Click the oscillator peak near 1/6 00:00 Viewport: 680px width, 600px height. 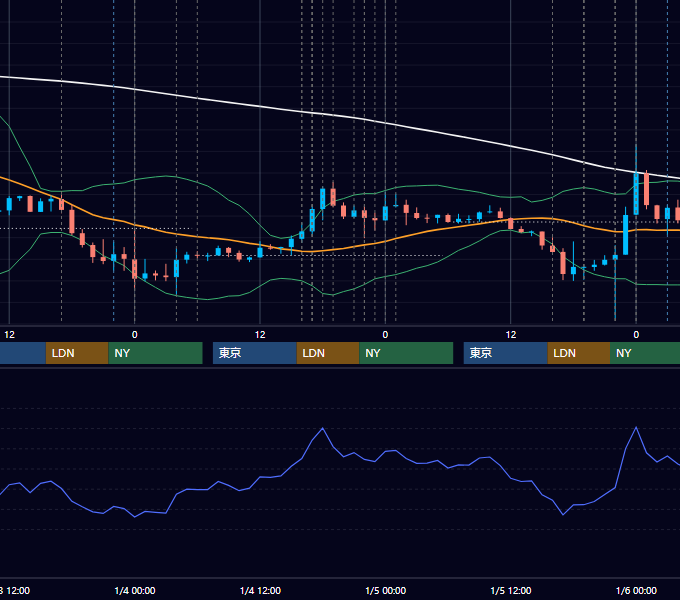pos(636,428)
